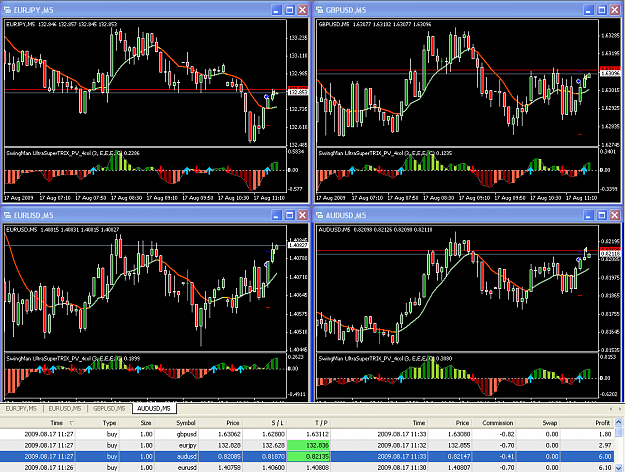
Task: Select the gbpusd symbol cell
Action: [x=187, y=434]
